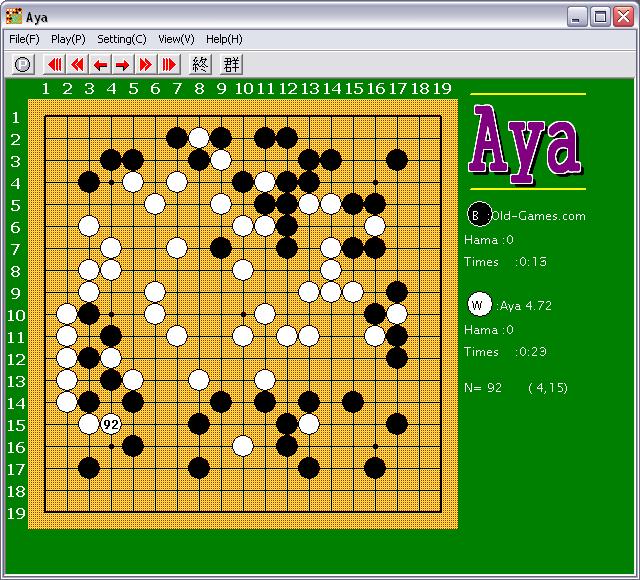640x580 pixels.
Task: Click the Old-Games.com player name
Action: point(538,216)
